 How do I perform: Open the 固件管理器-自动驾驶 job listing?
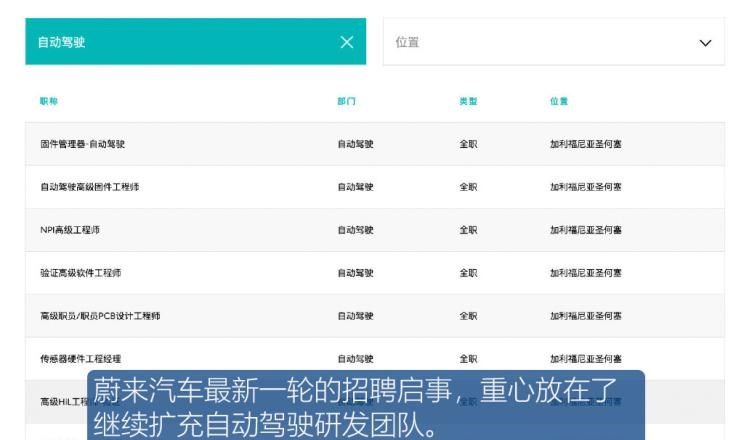tap(83, 144)
